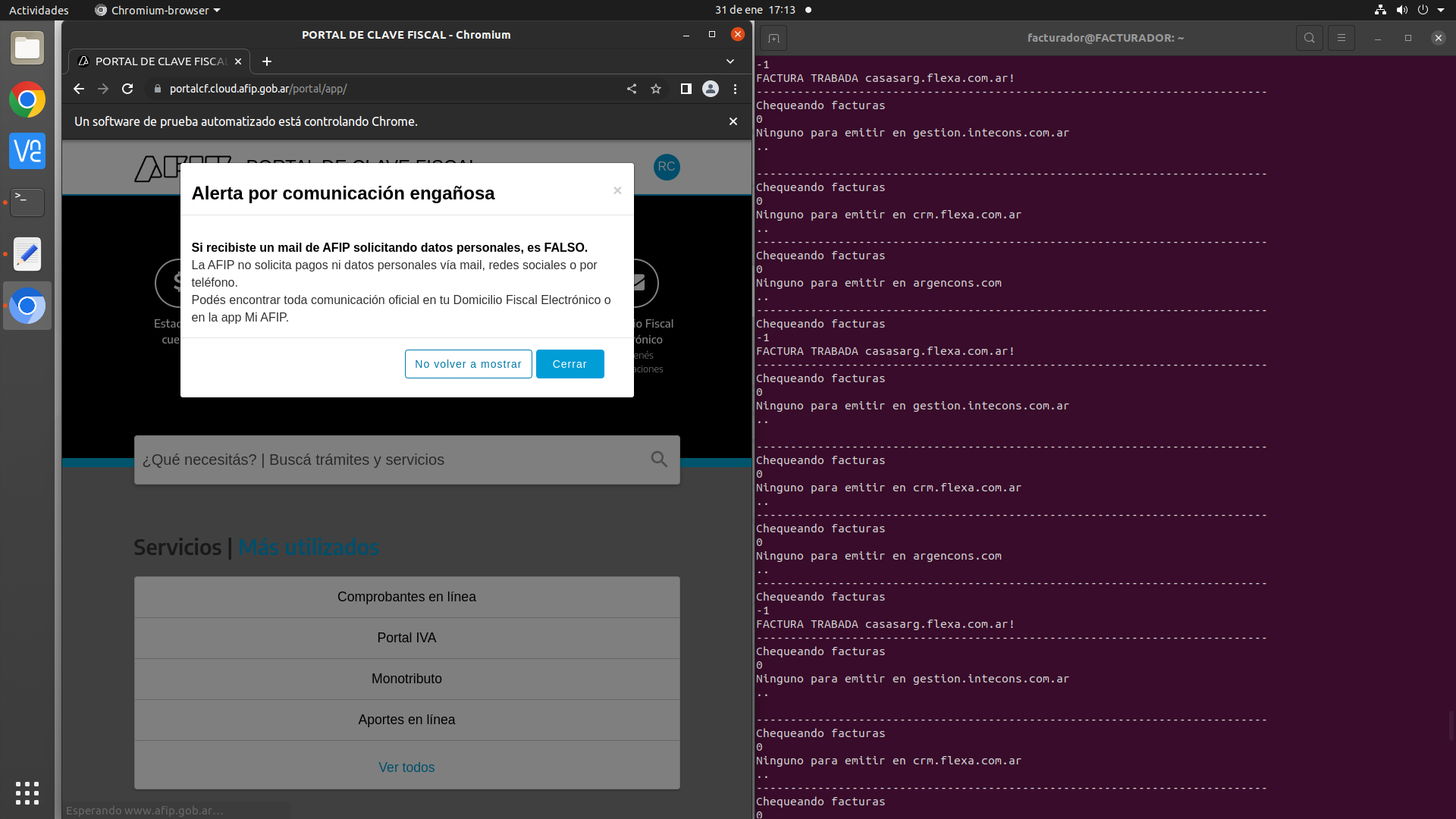Close the PORTAL DE CLAVE FISCAL tab
1456x819 pixels.
coord(238,61)
